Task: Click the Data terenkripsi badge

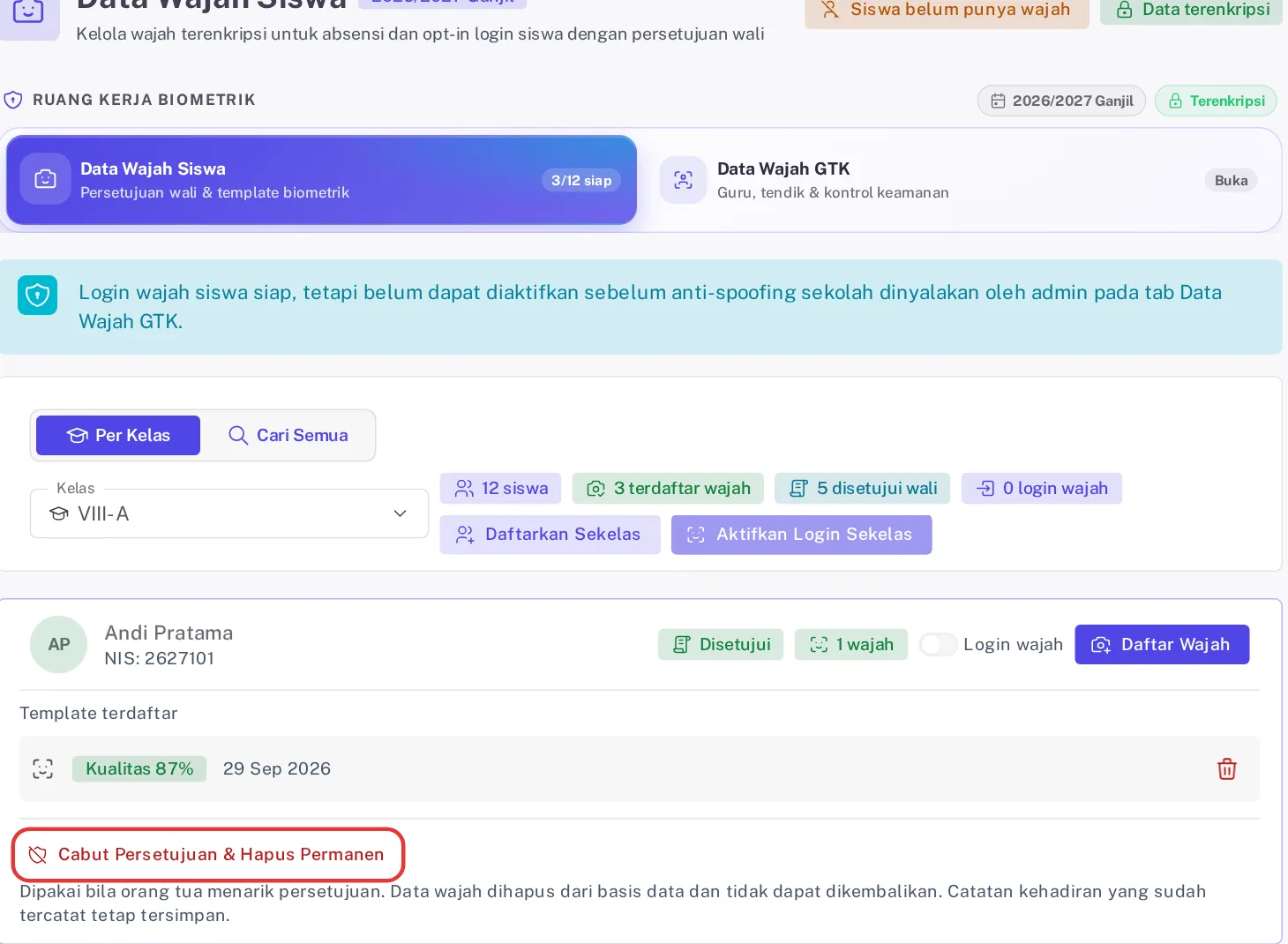Action: tap(1193, 10)
